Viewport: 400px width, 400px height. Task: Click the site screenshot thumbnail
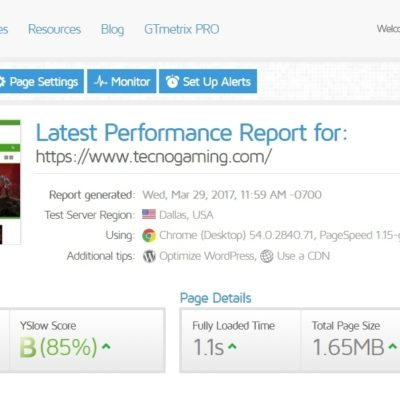(10, 182)
